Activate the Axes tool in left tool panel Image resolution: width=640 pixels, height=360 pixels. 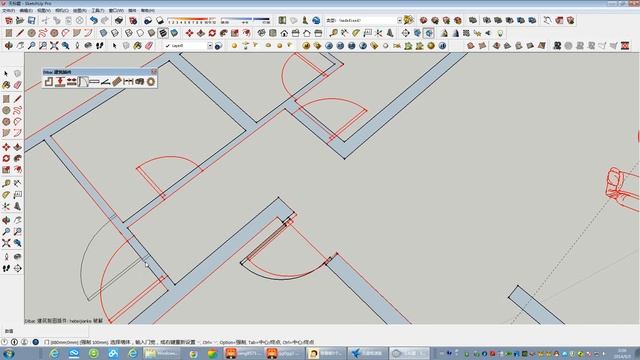[x=6, y=206]
